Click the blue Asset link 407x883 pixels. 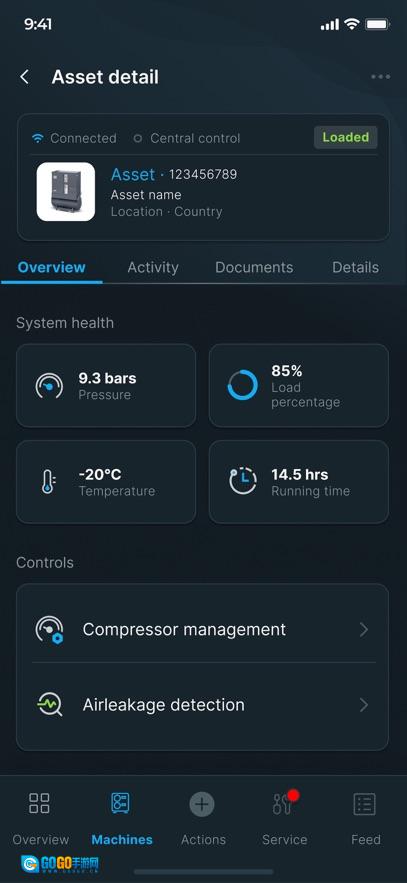(x=133, y=175)
